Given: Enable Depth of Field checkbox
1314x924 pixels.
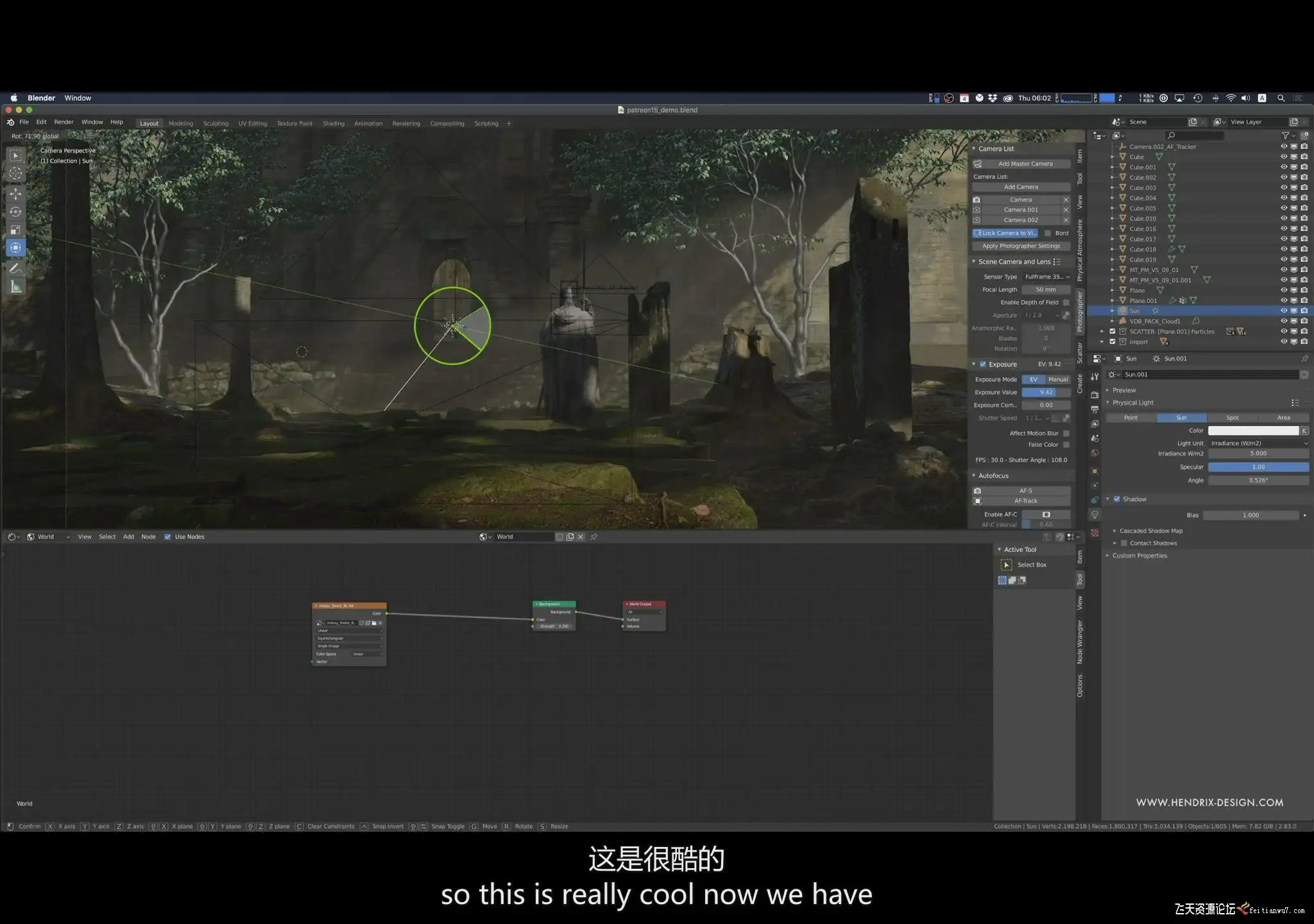Looking at the screenshot, I should pyautogui.click(x=1066, y=302).
